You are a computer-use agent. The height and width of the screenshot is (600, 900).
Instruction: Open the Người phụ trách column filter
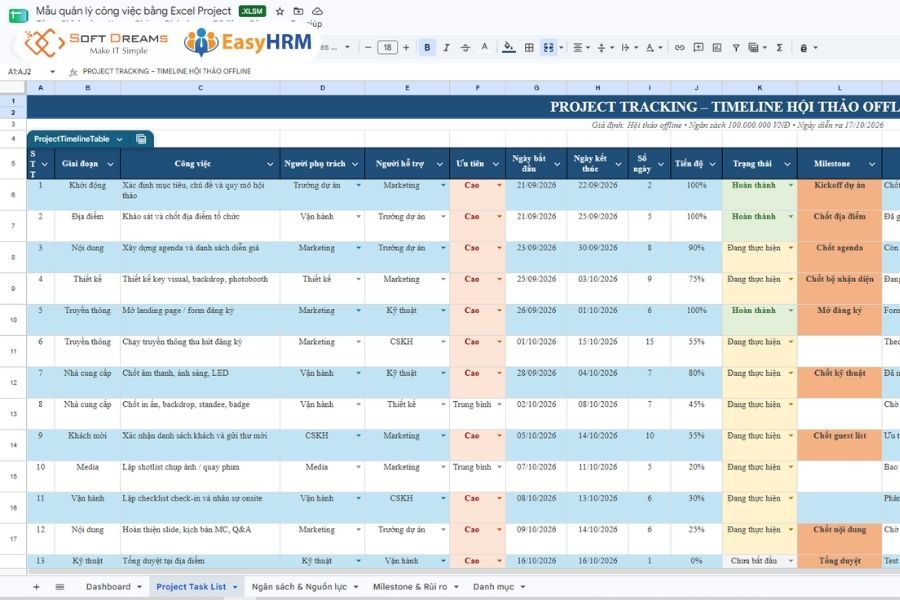(x=355, y=164)
